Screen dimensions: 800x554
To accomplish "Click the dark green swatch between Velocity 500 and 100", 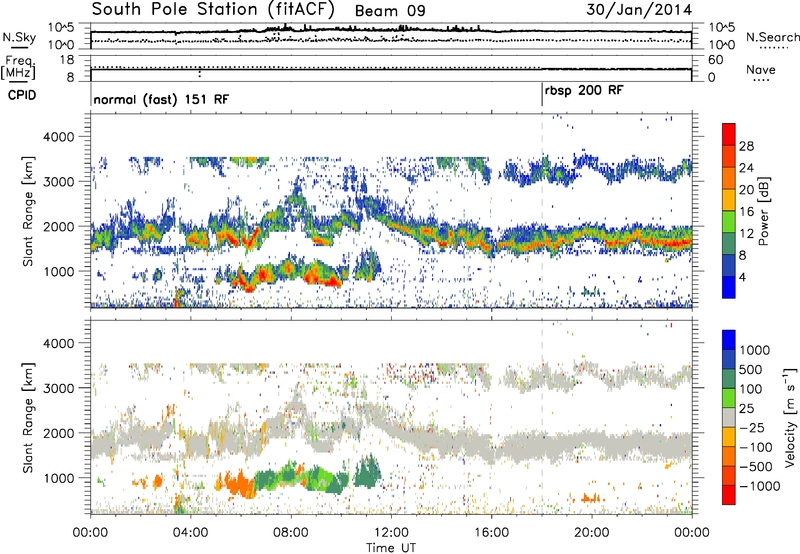I will [729, 379].
